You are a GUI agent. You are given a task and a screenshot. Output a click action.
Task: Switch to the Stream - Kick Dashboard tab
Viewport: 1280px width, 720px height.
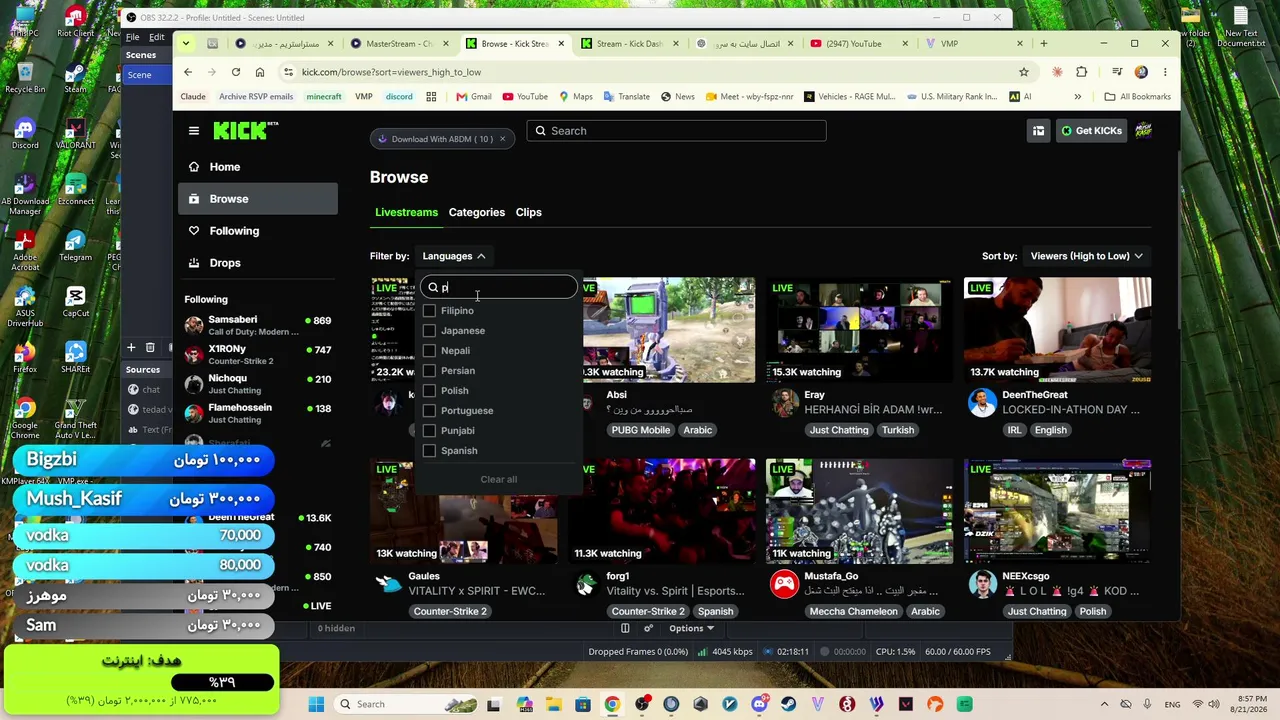(x=628, y=44)
